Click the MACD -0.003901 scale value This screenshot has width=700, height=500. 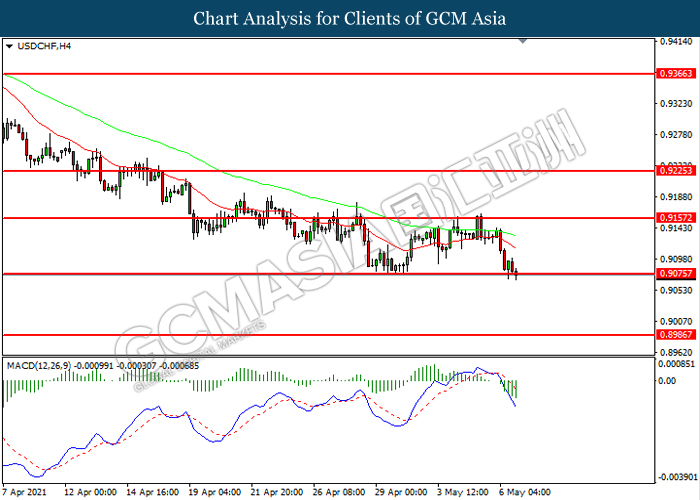pyautogui.click(x=677, y=477)
